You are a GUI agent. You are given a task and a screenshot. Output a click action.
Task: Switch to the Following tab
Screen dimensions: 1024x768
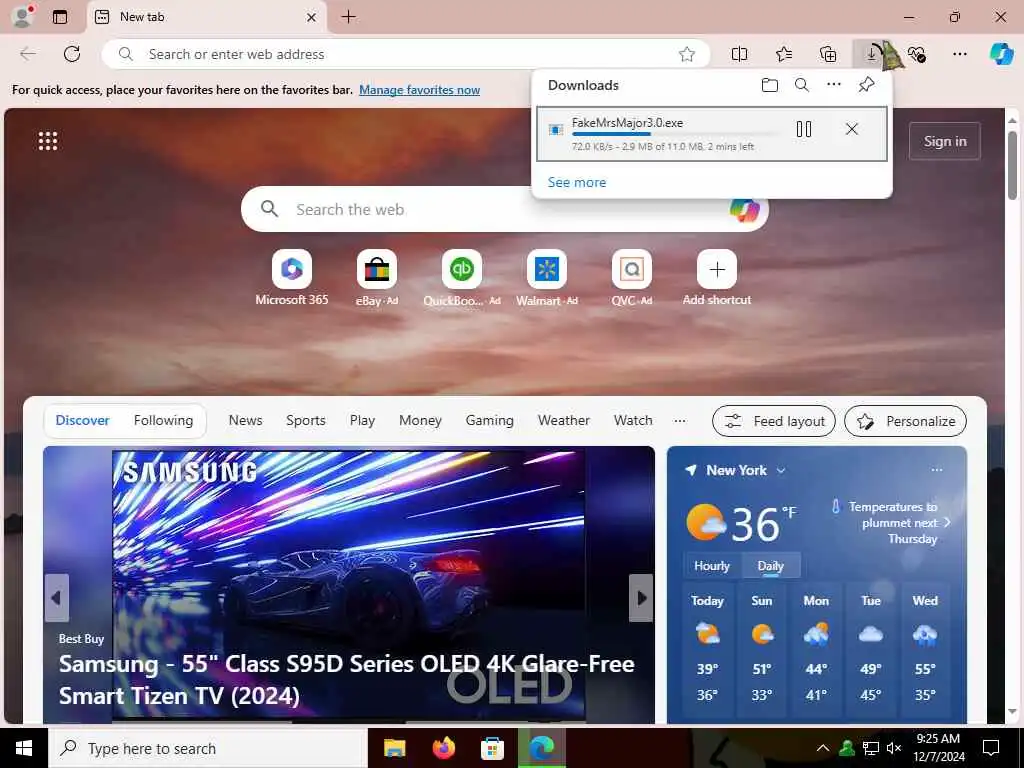click(163, 421)
